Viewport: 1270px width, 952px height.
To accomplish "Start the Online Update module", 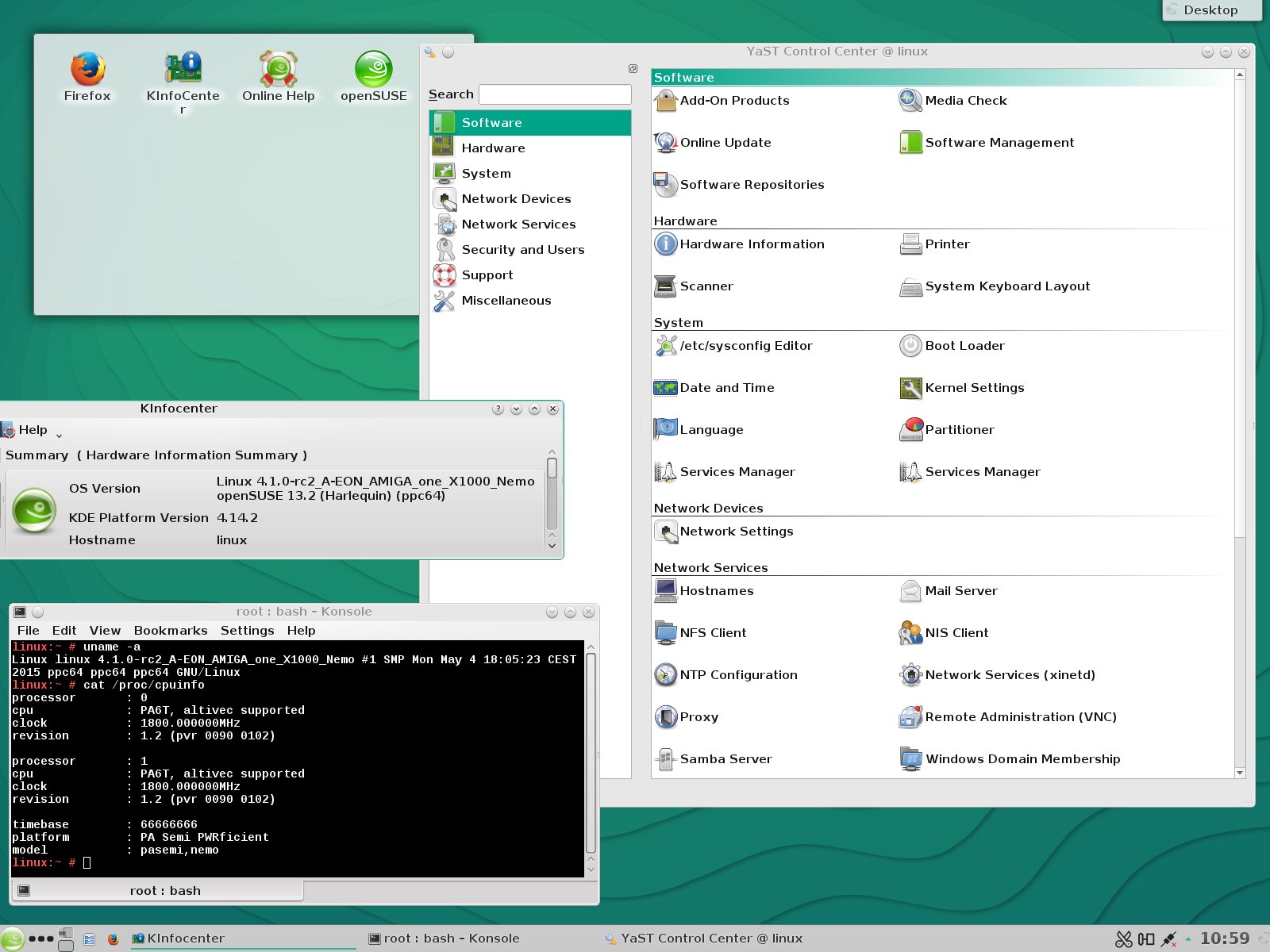I will point(725,143).
